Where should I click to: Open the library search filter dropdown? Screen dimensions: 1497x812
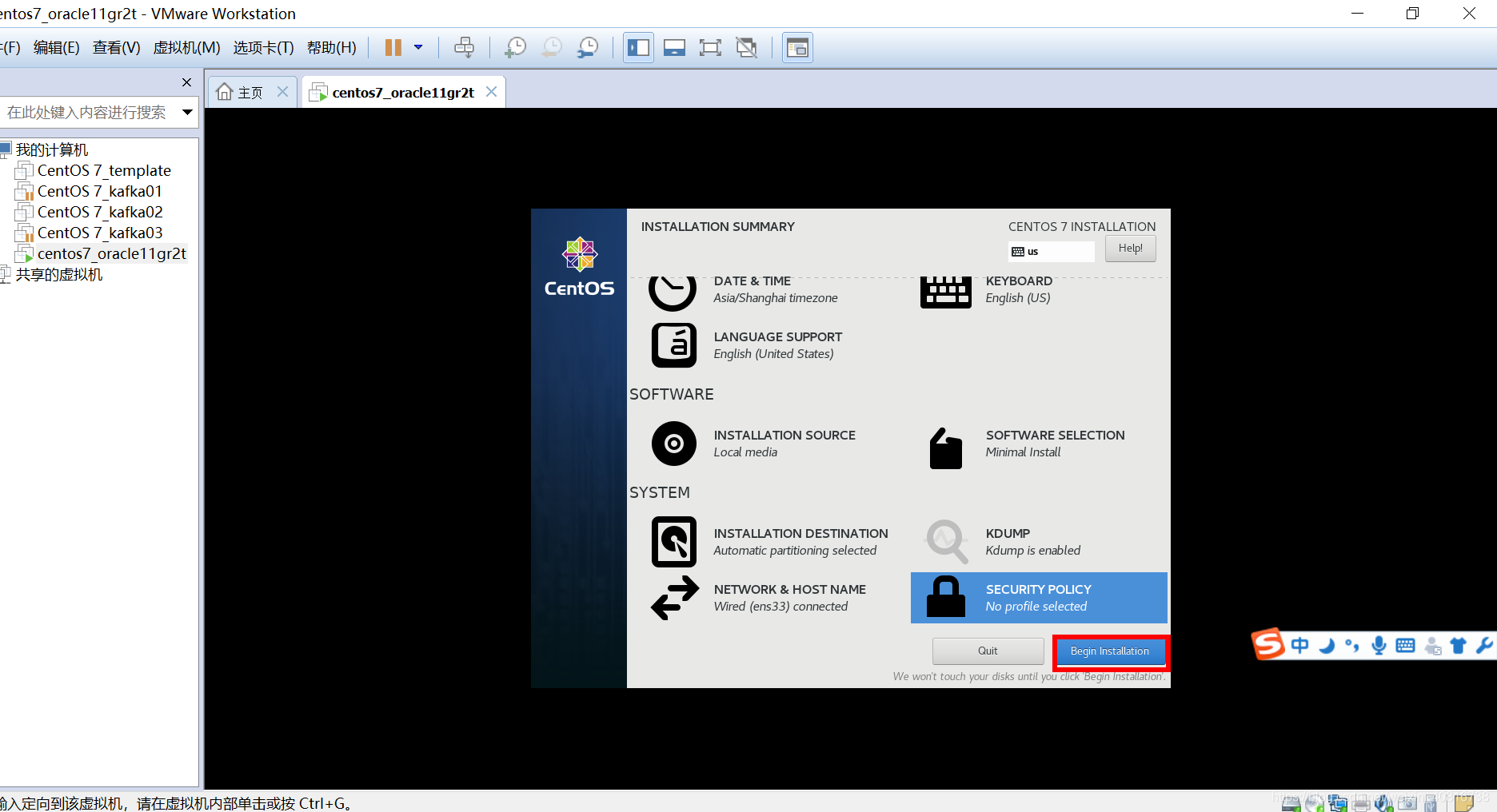187,113
